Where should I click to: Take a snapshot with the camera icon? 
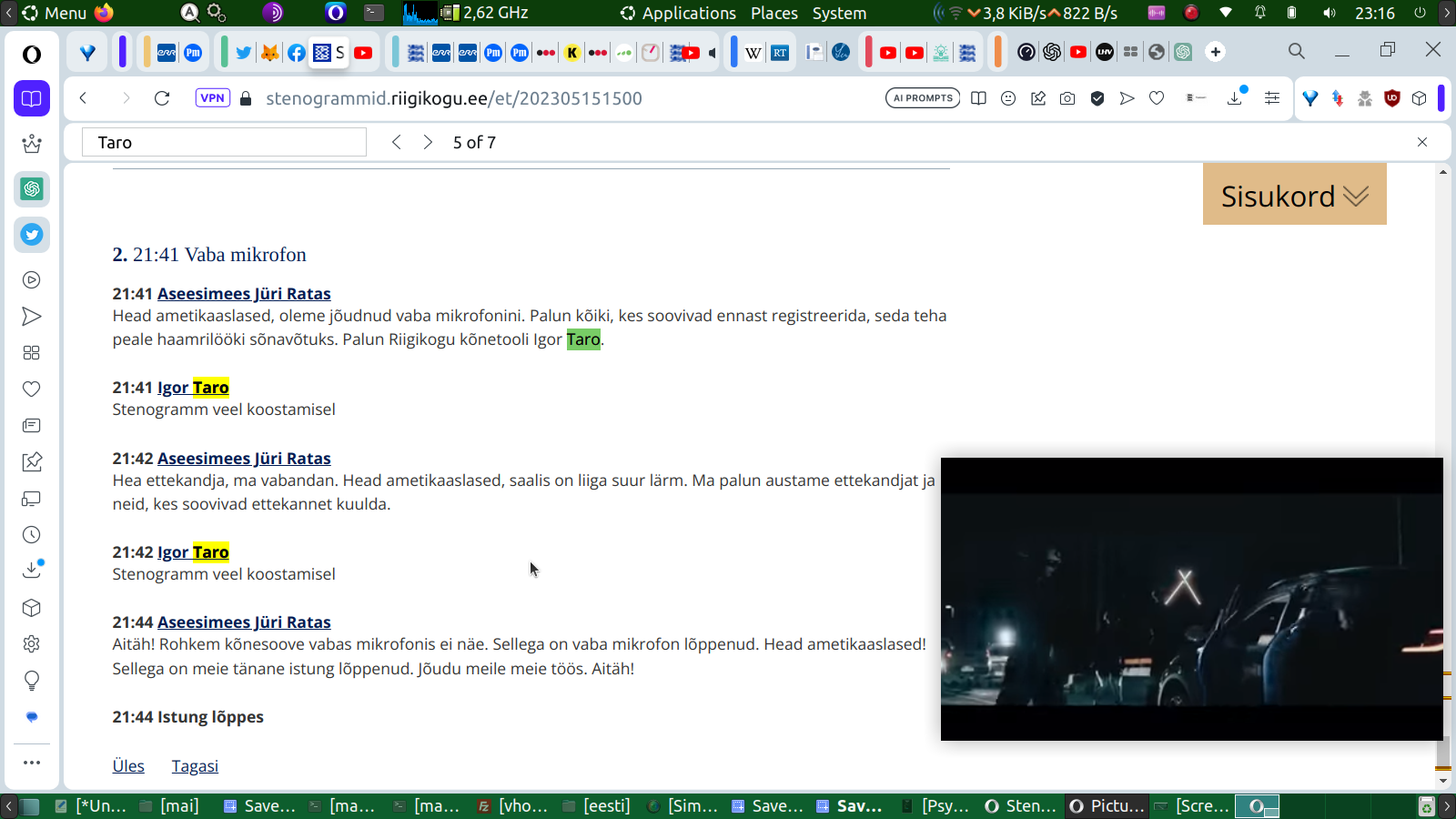(x=1067, y=98)
